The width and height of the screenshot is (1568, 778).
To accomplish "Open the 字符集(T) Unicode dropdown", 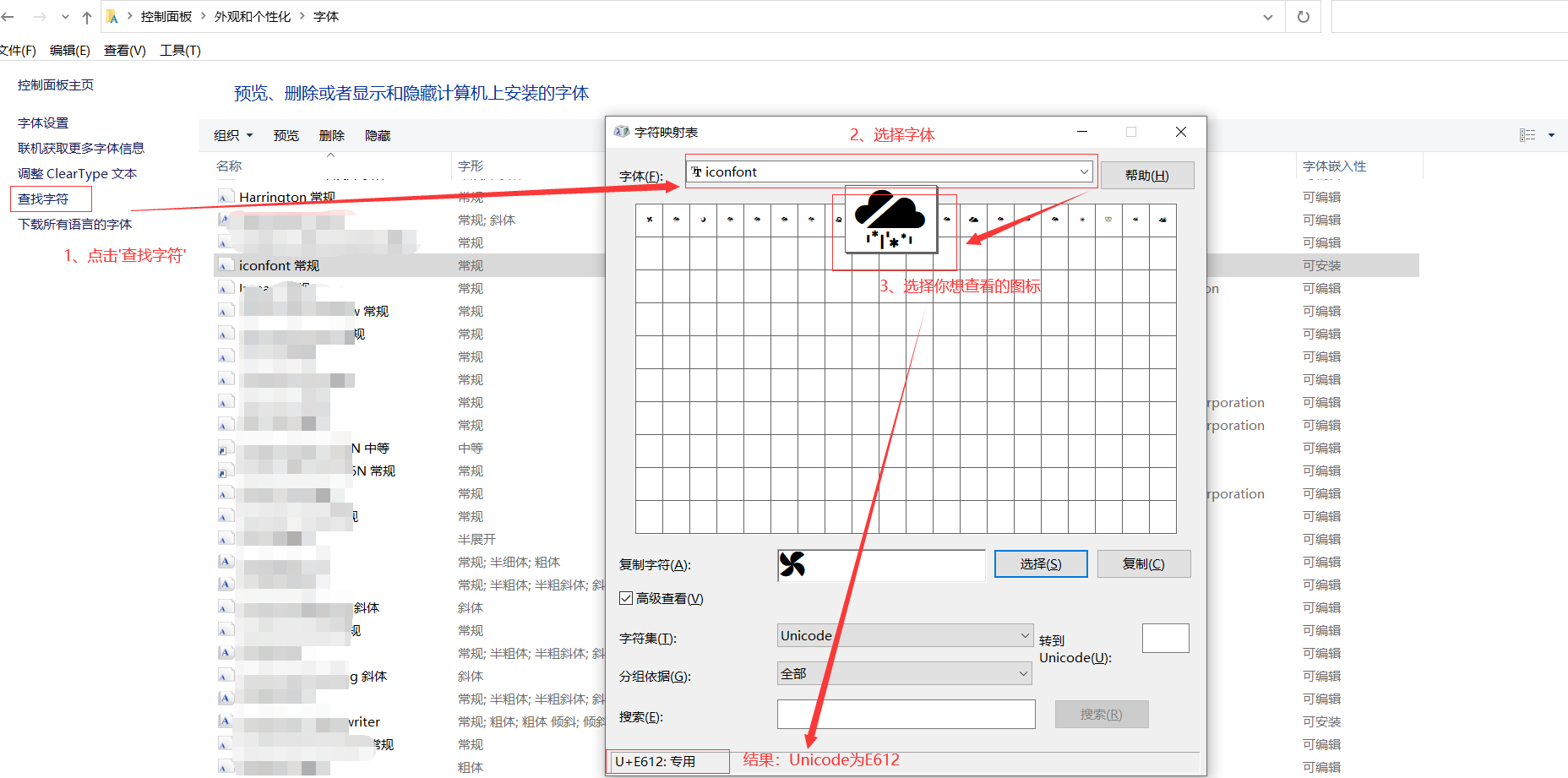I will (x=906, y=635).
